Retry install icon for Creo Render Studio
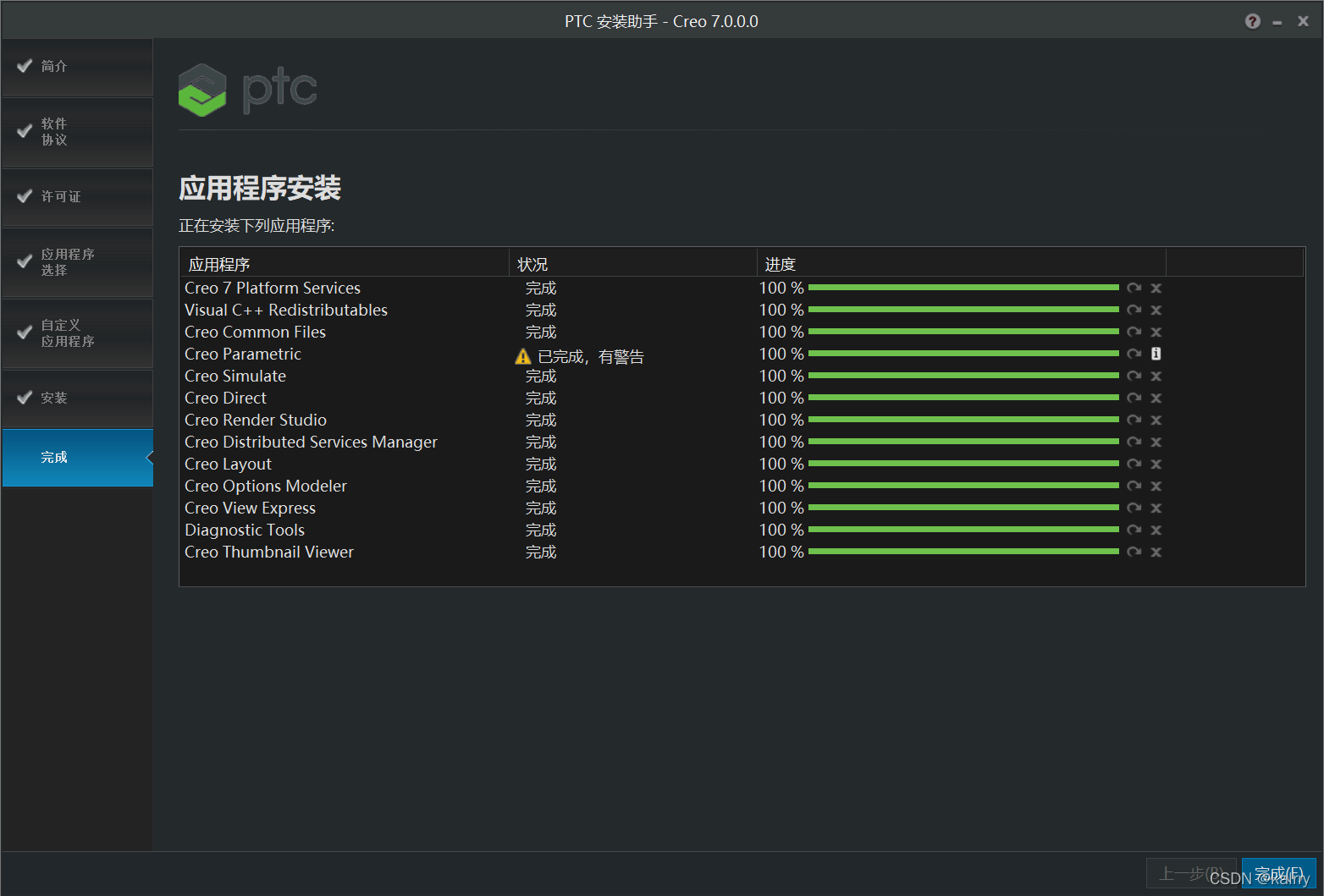 click(1134, 420)
